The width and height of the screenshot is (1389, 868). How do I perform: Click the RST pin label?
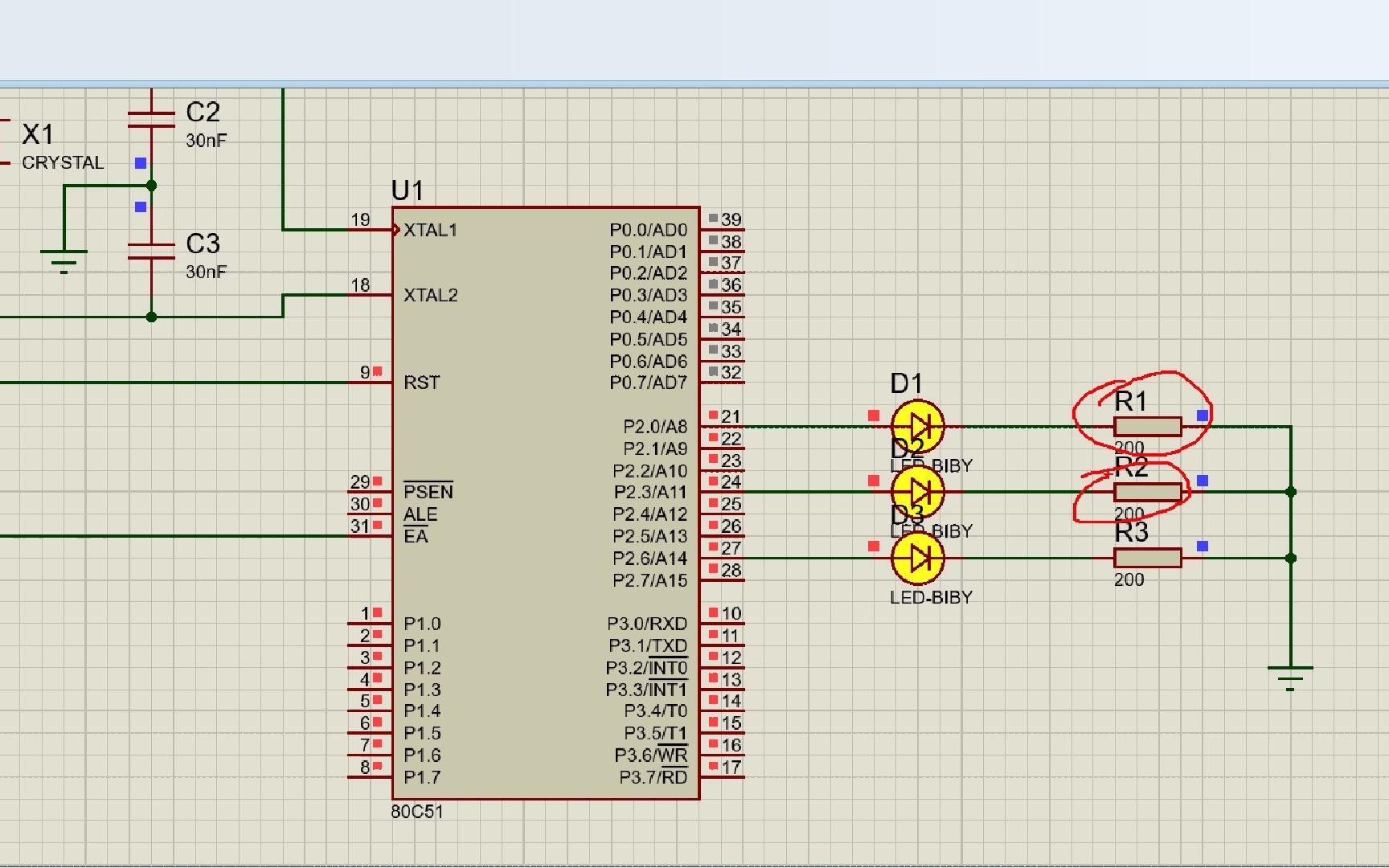point(421,383)
